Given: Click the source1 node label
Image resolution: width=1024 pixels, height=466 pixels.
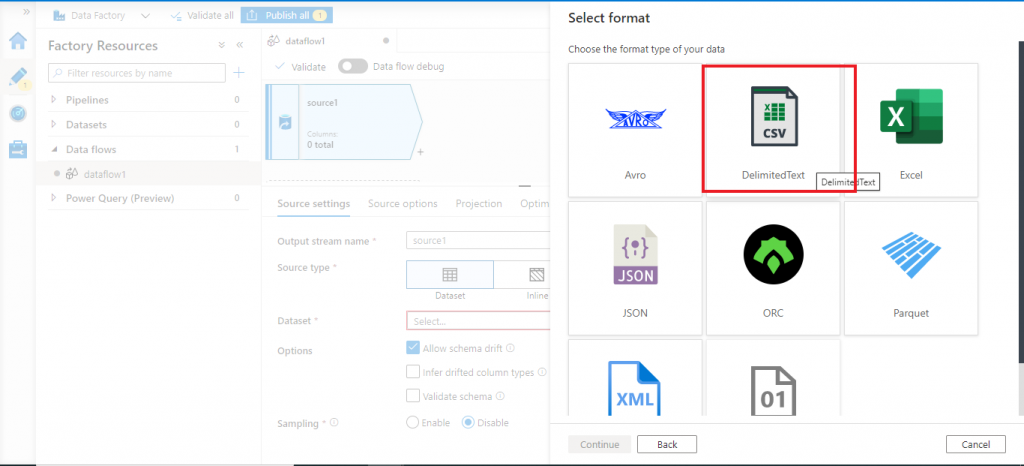Looking at the screenshot, I should click(x=322, y=103).
